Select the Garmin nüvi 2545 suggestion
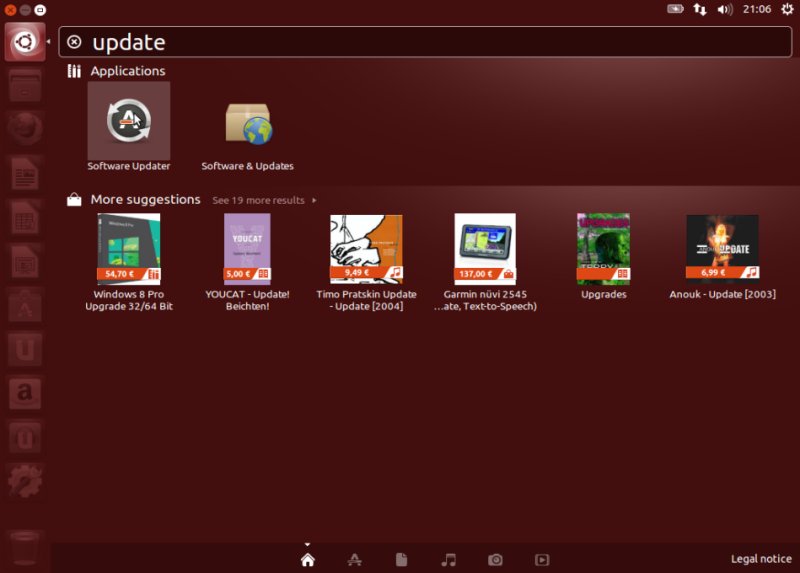The width and height of the screenshot is (800, 573). click(485, 262)
